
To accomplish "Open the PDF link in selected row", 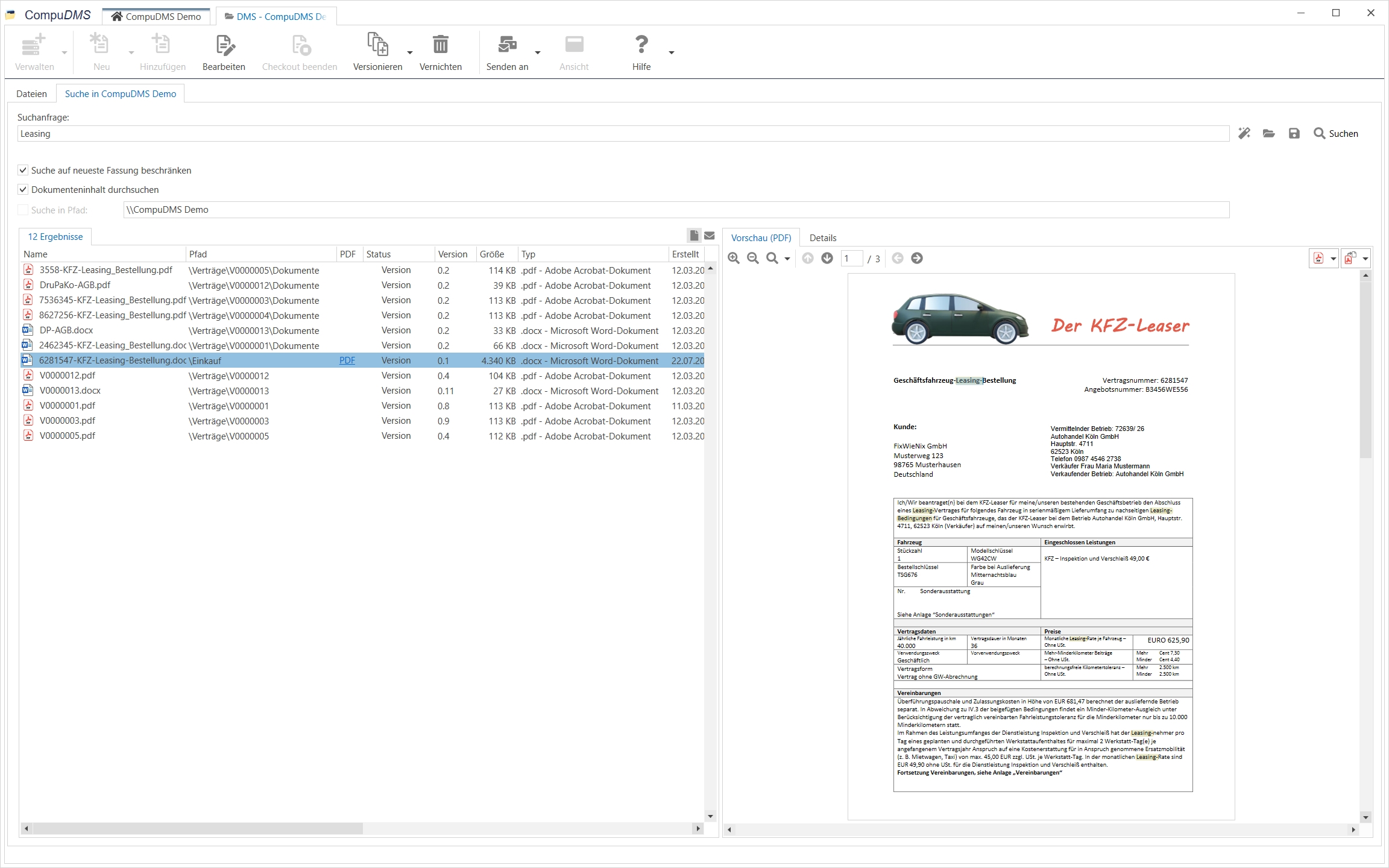I will pyautogui.click(x=347, y=360).
